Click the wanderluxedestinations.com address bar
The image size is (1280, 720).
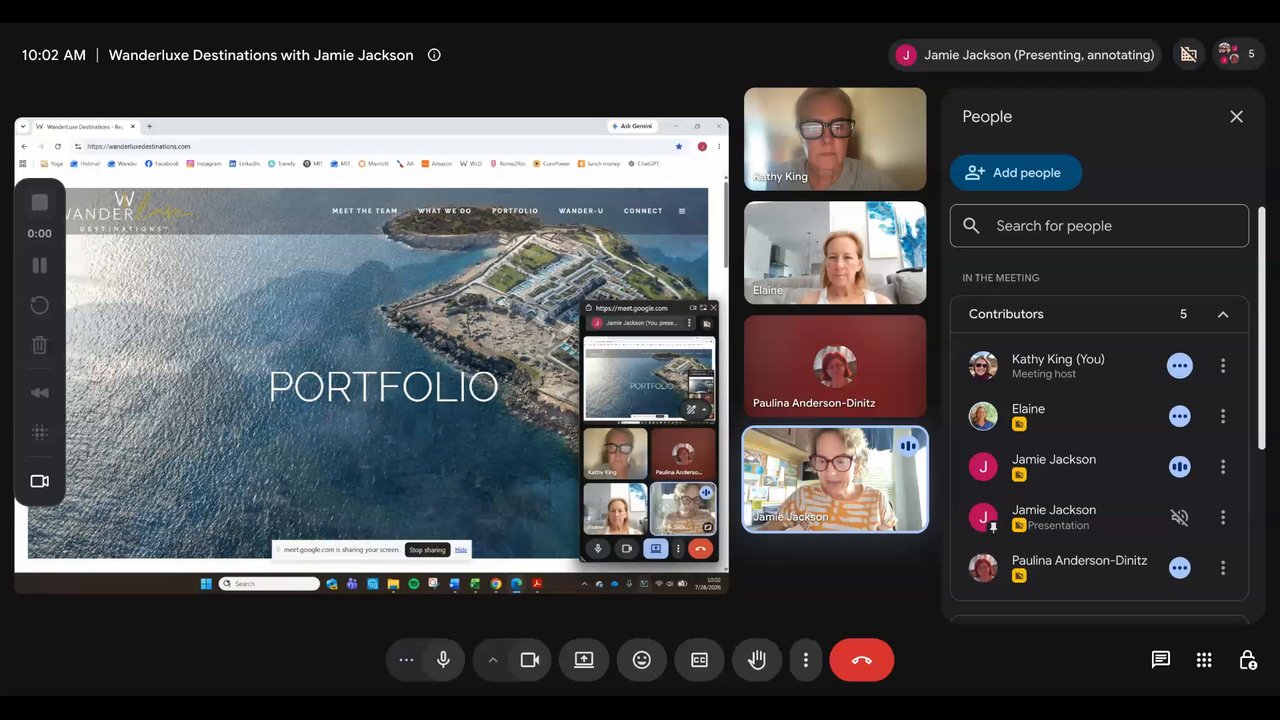coord(380,146)
